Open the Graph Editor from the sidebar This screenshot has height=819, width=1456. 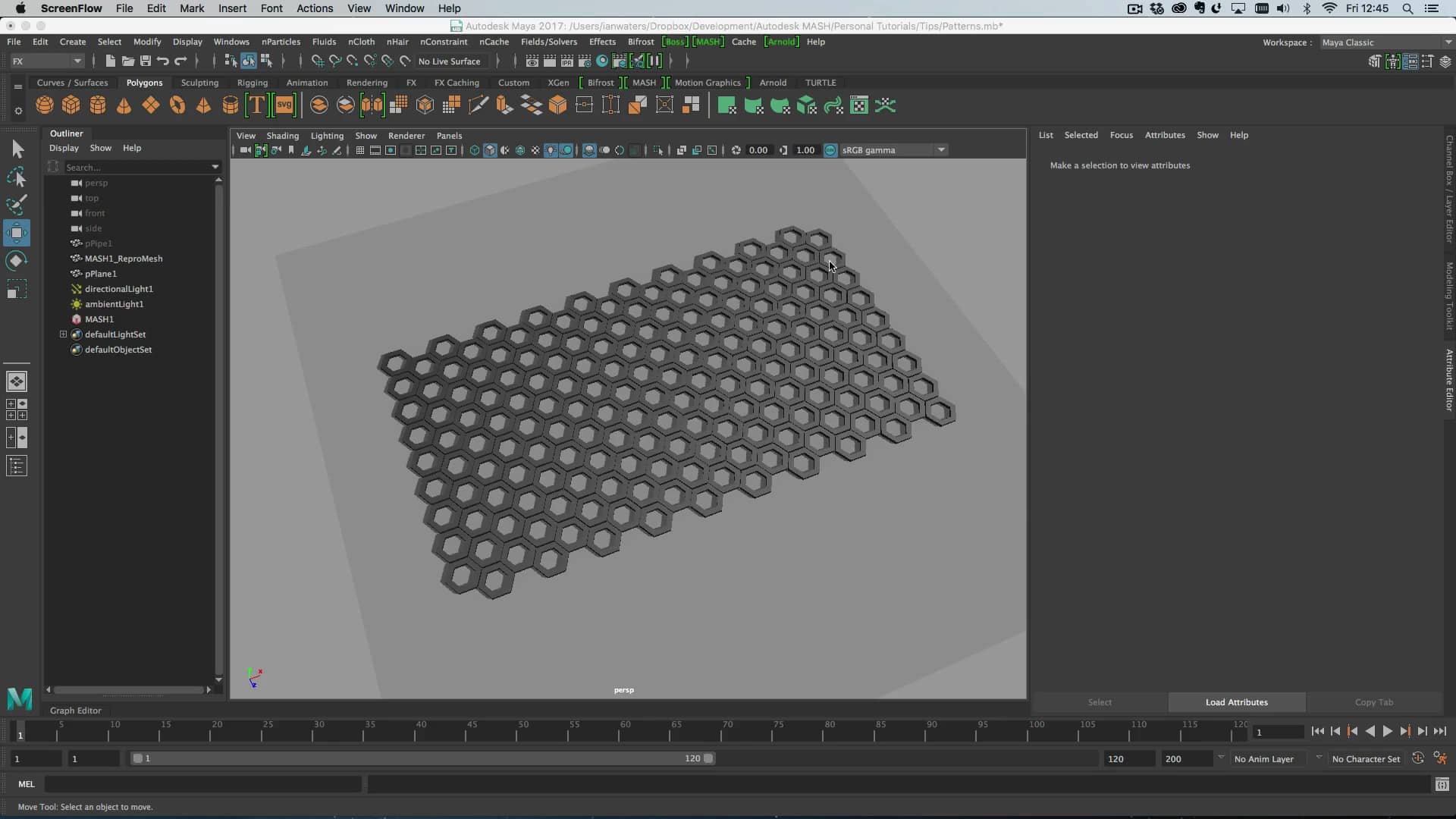75,711
